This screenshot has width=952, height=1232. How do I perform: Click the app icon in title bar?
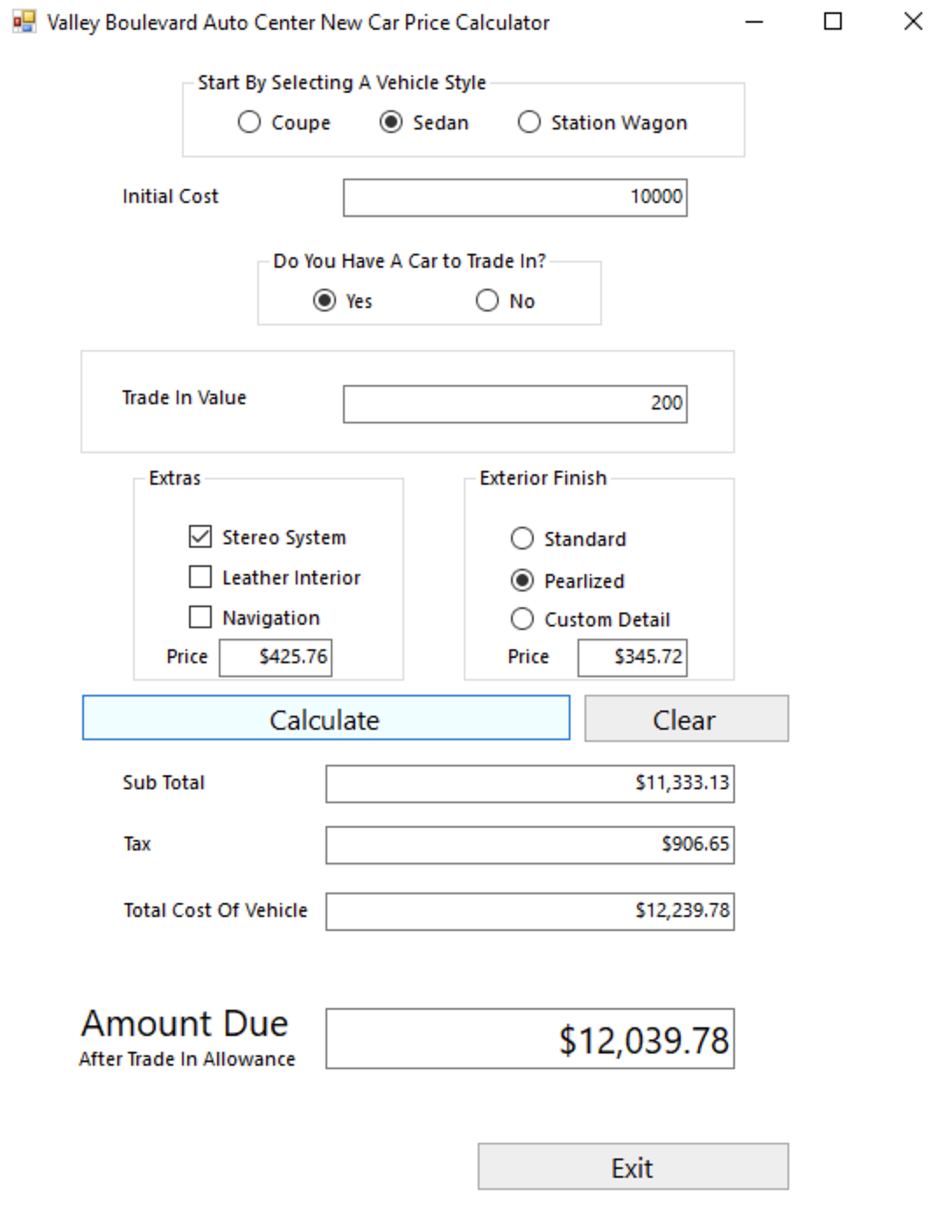pyautogui.click(x=24, y=22)
